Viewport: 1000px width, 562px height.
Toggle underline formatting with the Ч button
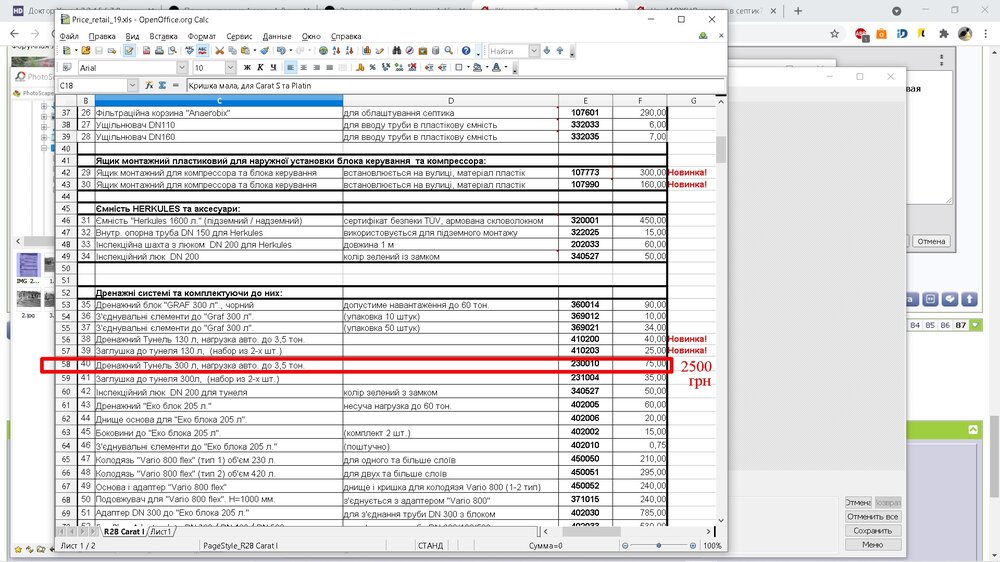coord(272,68)
